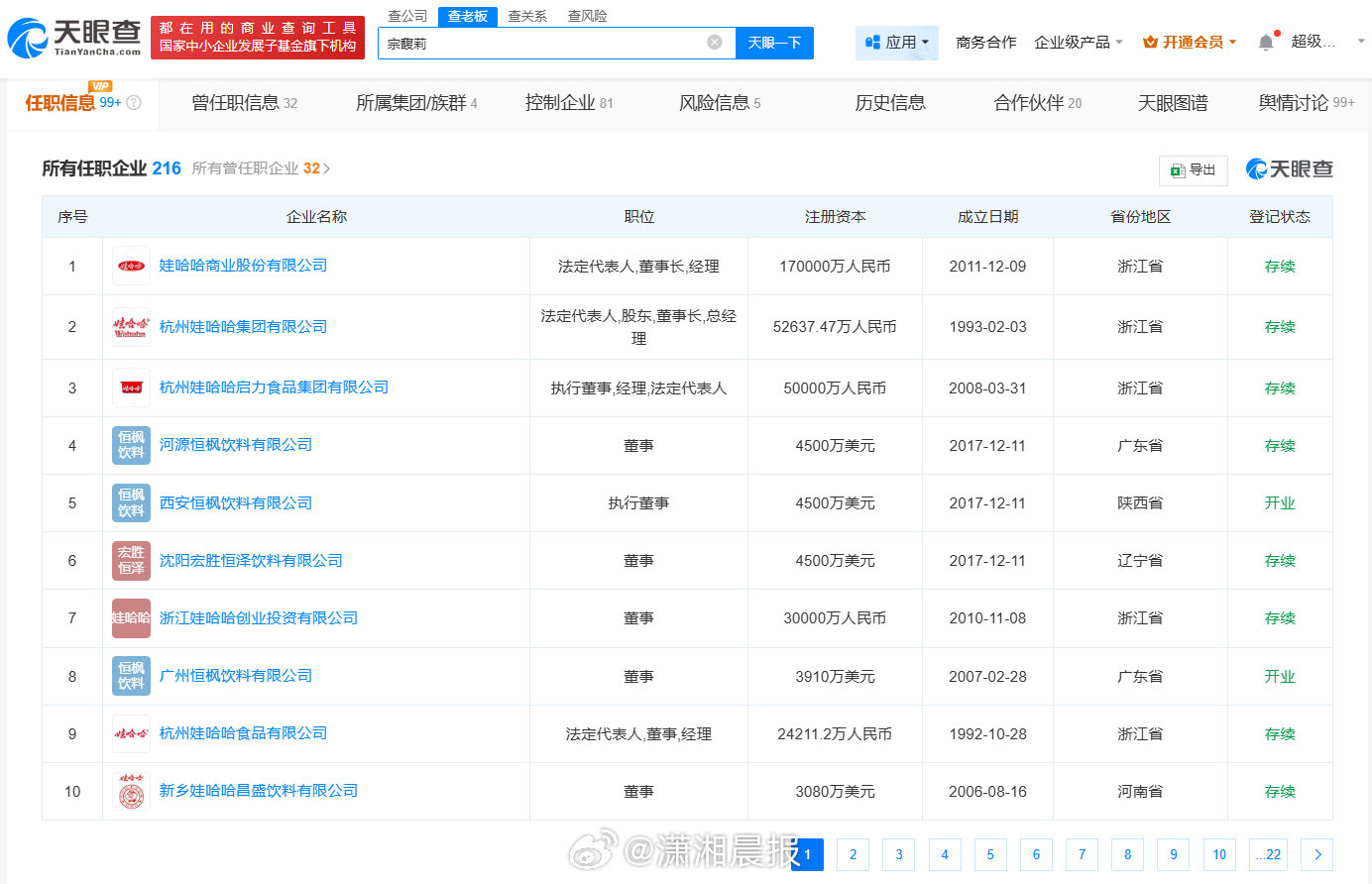Open 河源恒枫饮料有限公司 link
The height and width of the screenshot is (884, 1372).
coord(236,444)
